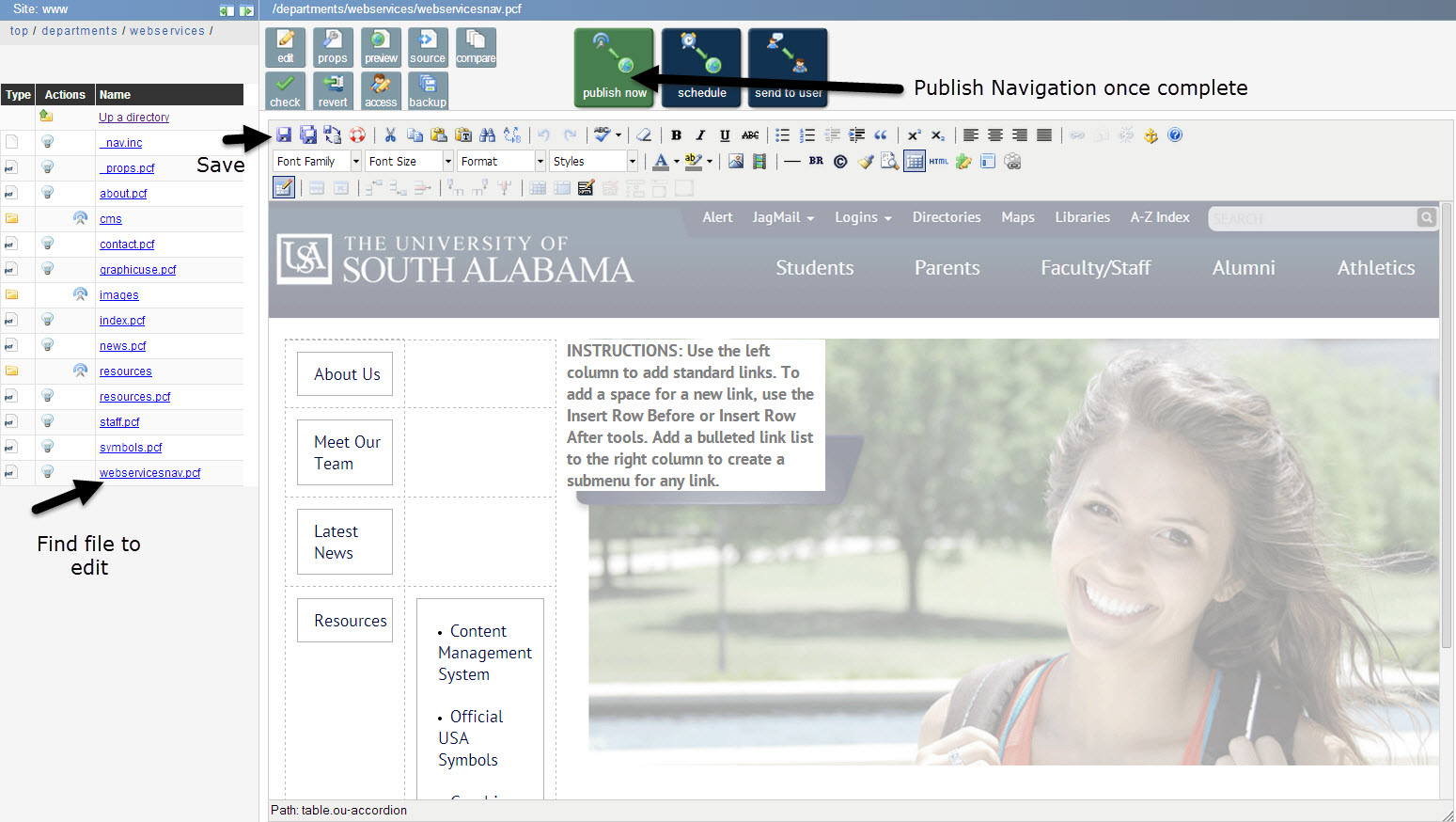
Task: Insert a numbered list
Action: tap(807, 135)
